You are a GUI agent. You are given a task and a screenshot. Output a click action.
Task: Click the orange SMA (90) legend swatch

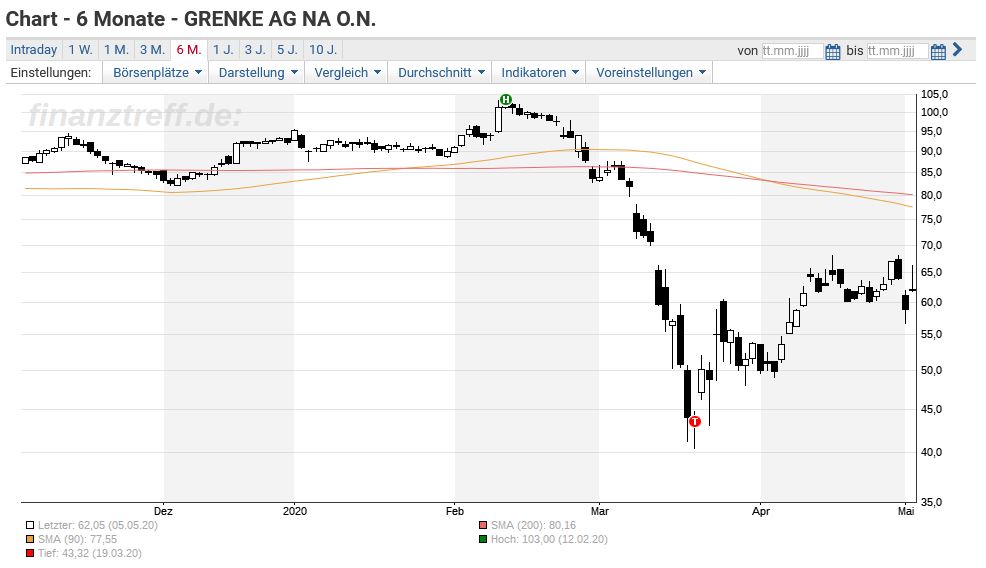click(x=30, y=539)
